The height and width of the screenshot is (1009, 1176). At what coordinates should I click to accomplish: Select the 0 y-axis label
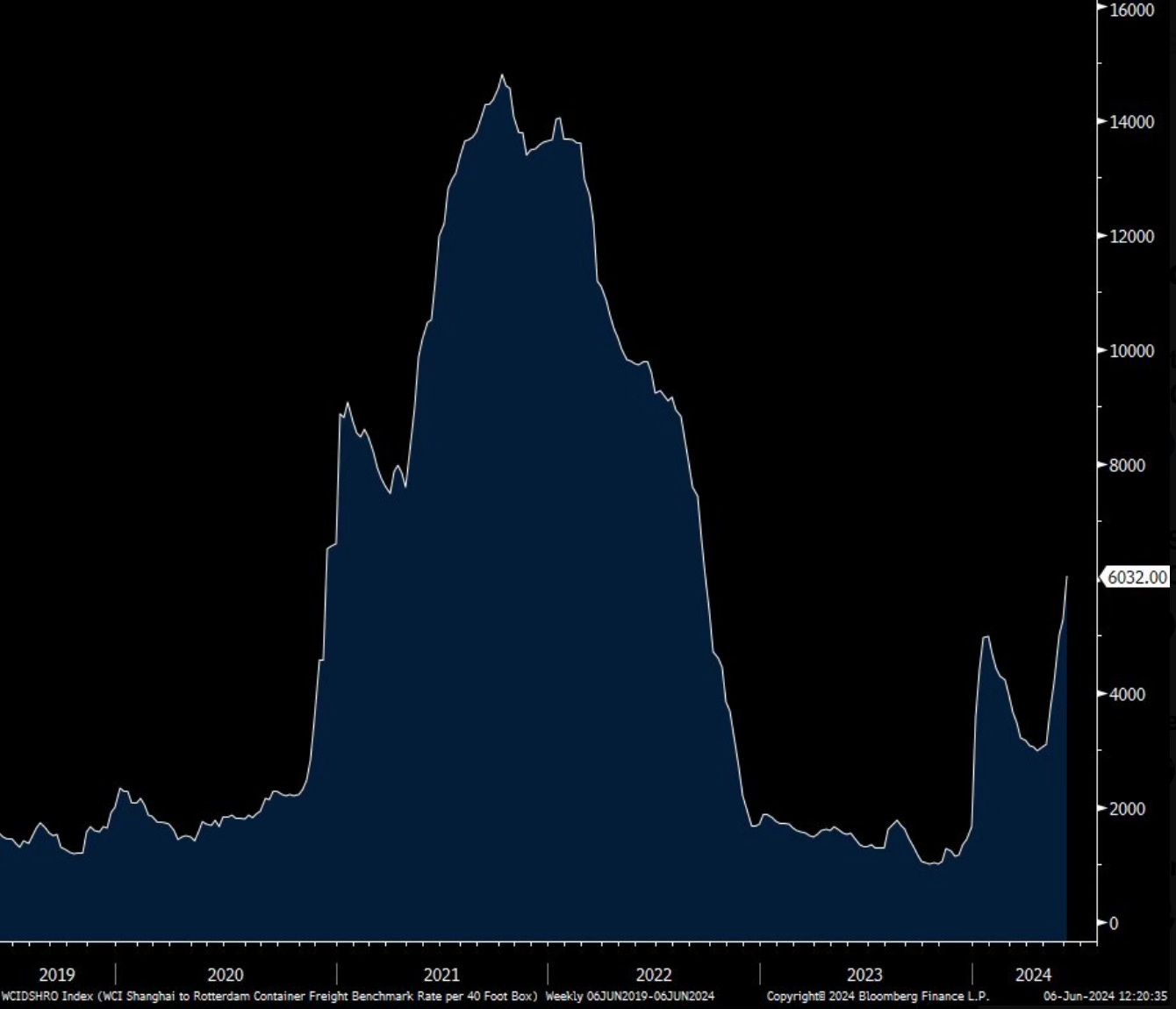pos(1115,923)
